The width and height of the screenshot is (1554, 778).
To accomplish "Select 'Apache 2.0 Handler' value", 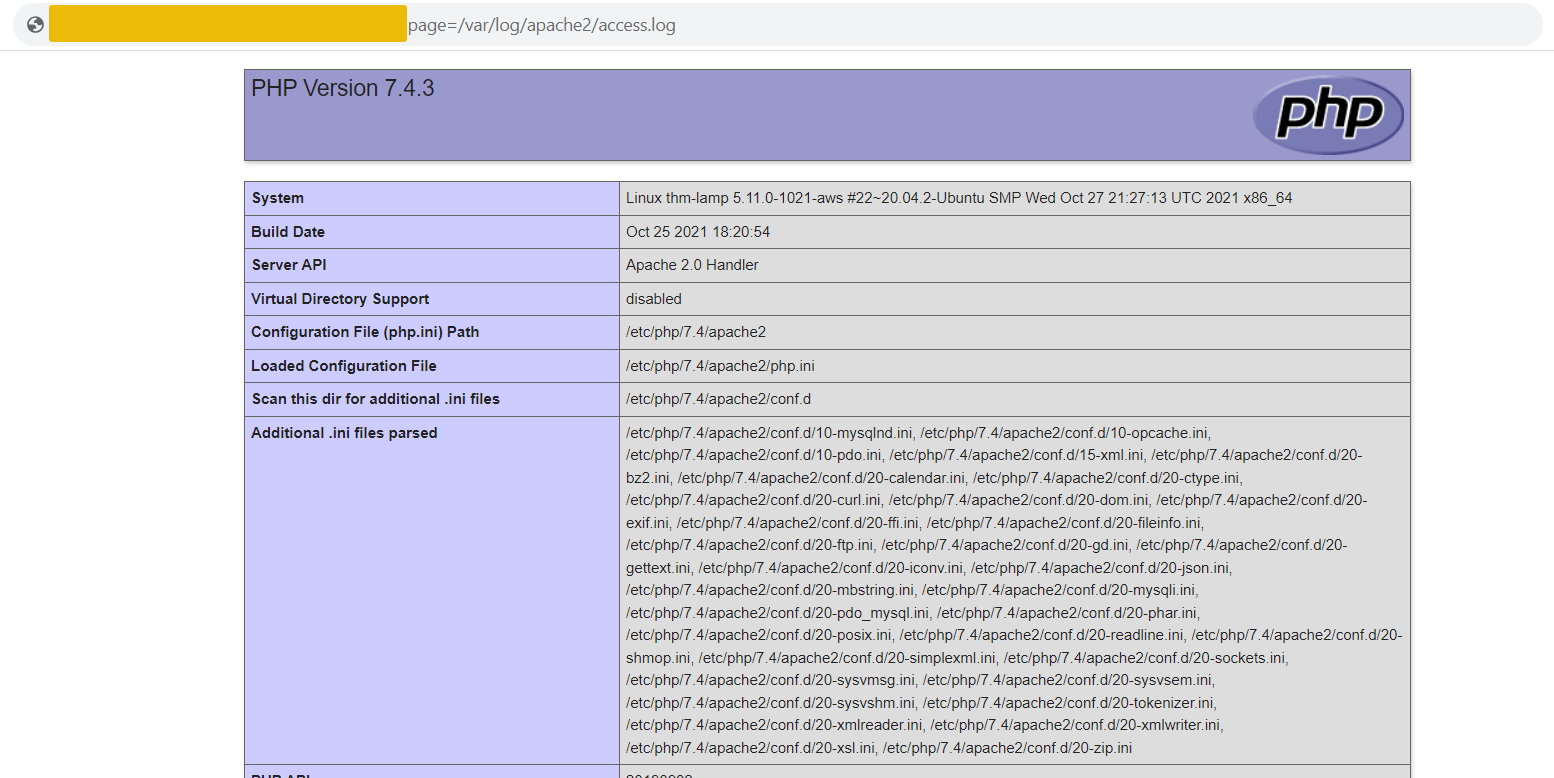I will point(692,265).
